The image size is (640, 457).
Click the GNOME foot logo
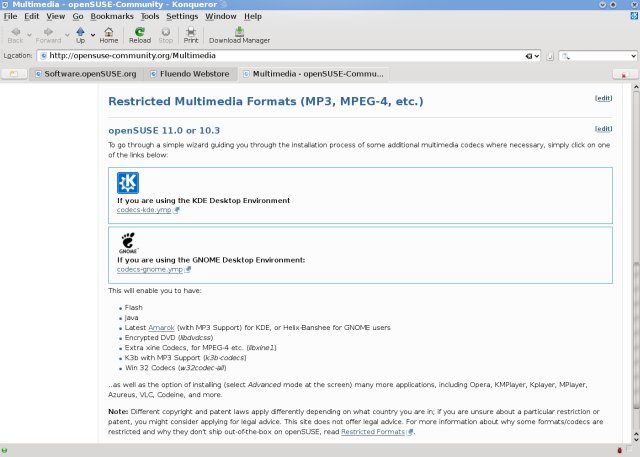[x=128, y=242]
